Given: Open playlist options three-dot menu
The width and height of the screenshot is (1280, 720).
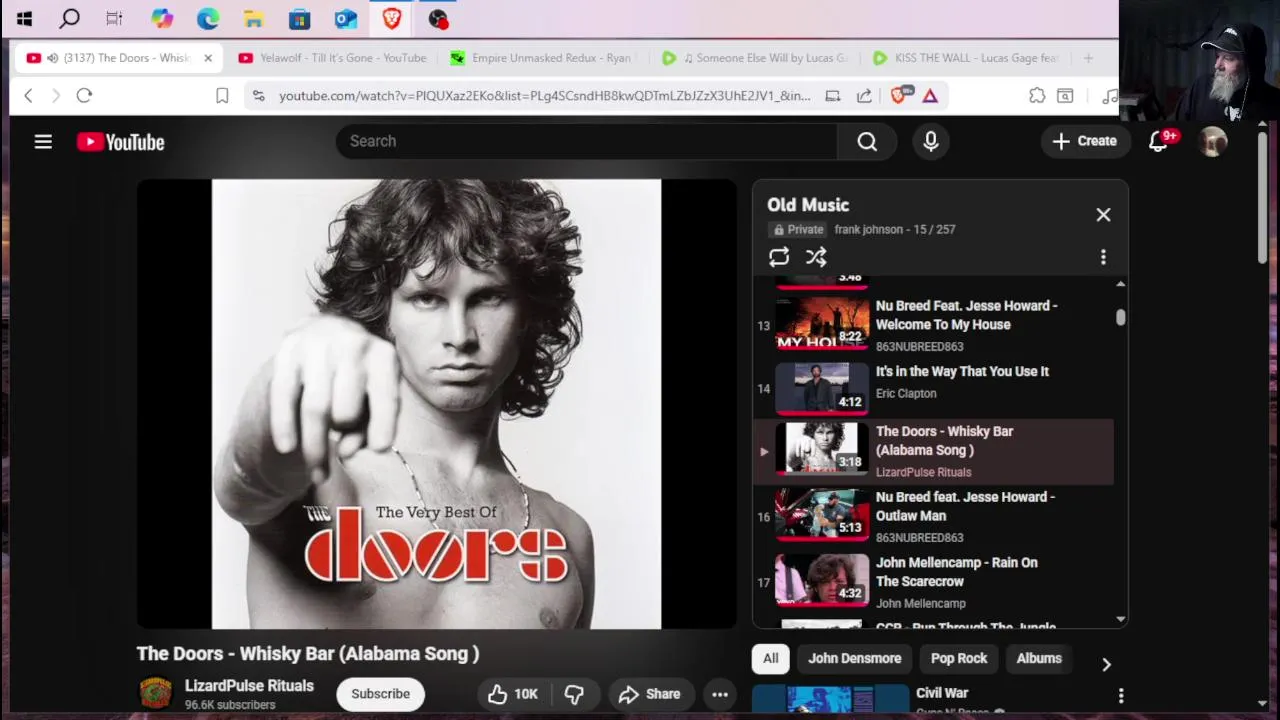Looking at the screenshot, I should click(x=1103, y=257).
